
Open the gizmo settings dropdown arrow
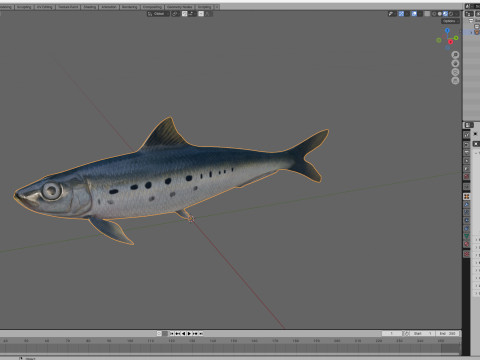(407, 14)
